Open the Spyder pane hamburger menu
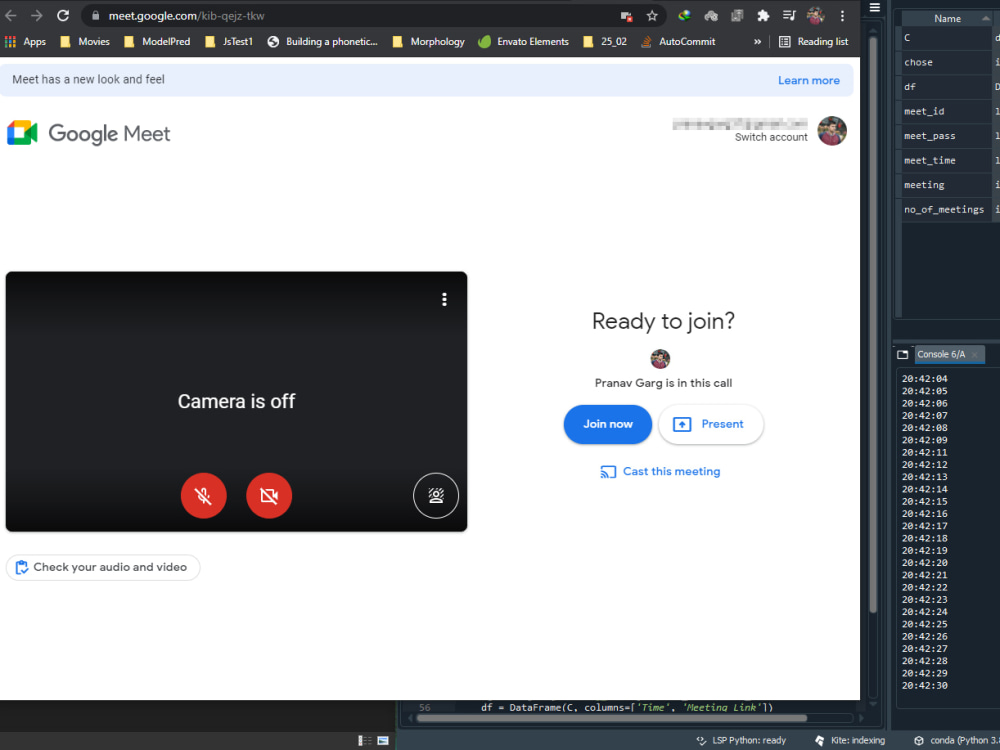 click(x=875, y=8)
